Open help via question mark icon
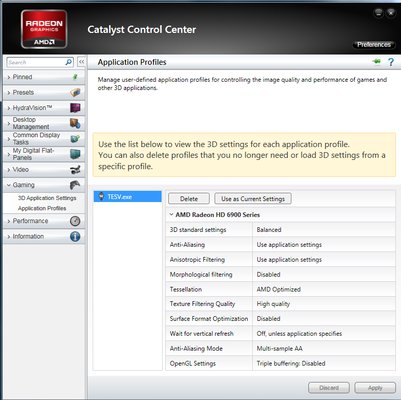 click(x=391, y=62)
